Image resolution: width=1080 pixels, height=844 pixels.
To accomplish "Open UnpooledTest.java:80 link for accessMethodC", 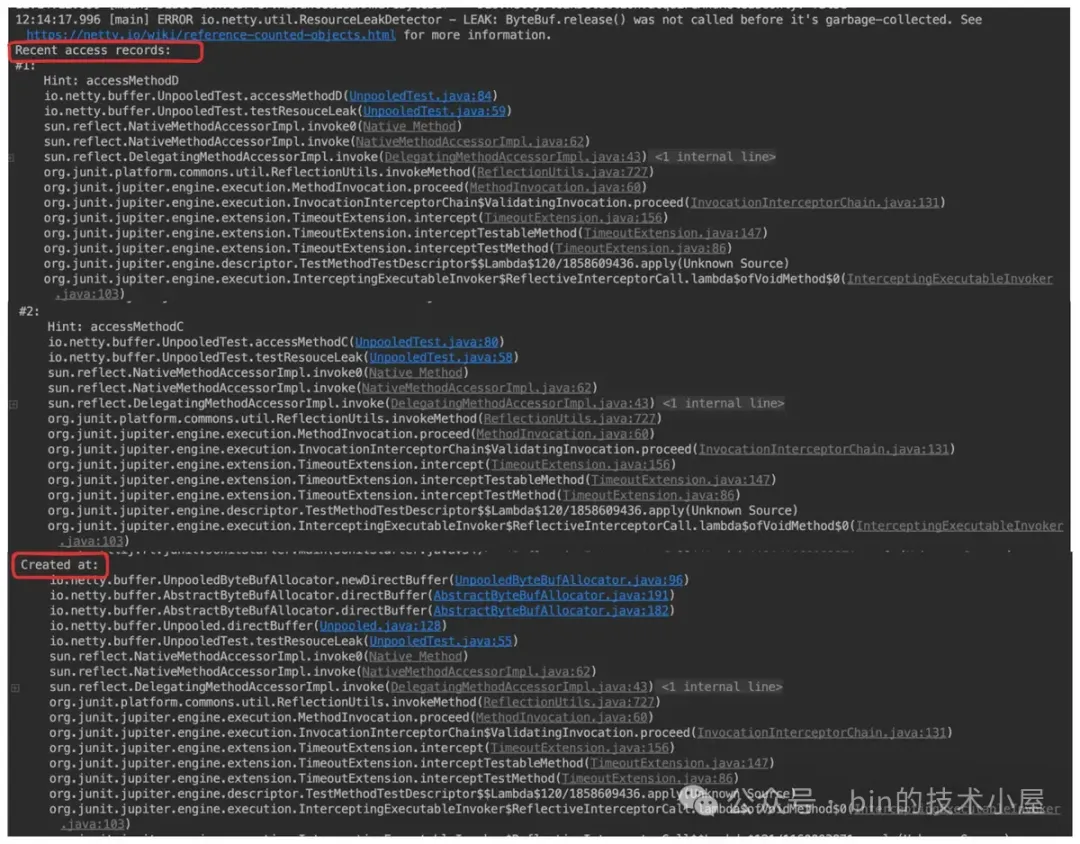I will click(x=426, y=342).
